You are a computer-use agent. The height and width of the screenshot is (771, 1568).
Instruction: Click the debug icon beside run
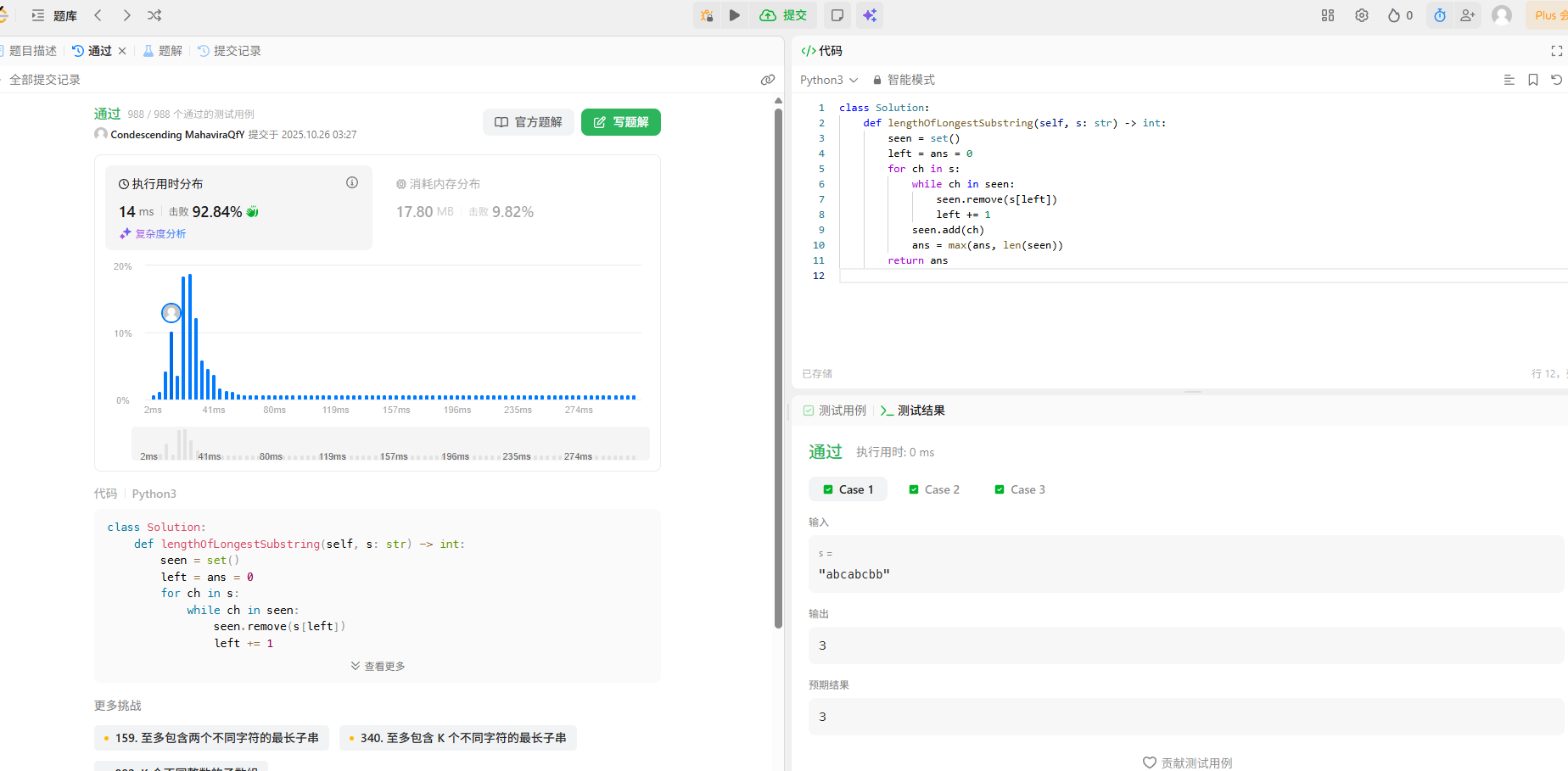(707, 15)
